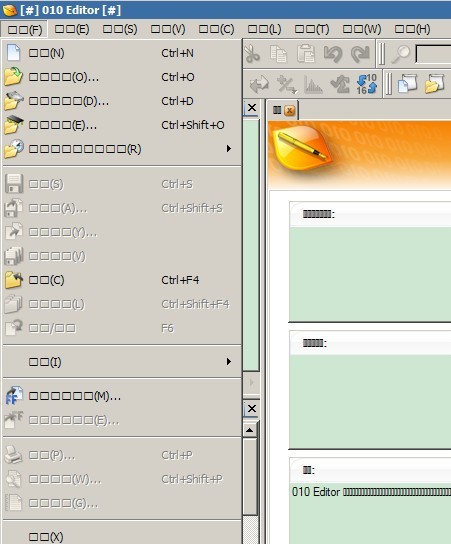Click the crossed-arrows toolbar icon beside the histogram
The height and width of the screenshot is (544, 451).
pyautogui.click(x=287, y=84)
